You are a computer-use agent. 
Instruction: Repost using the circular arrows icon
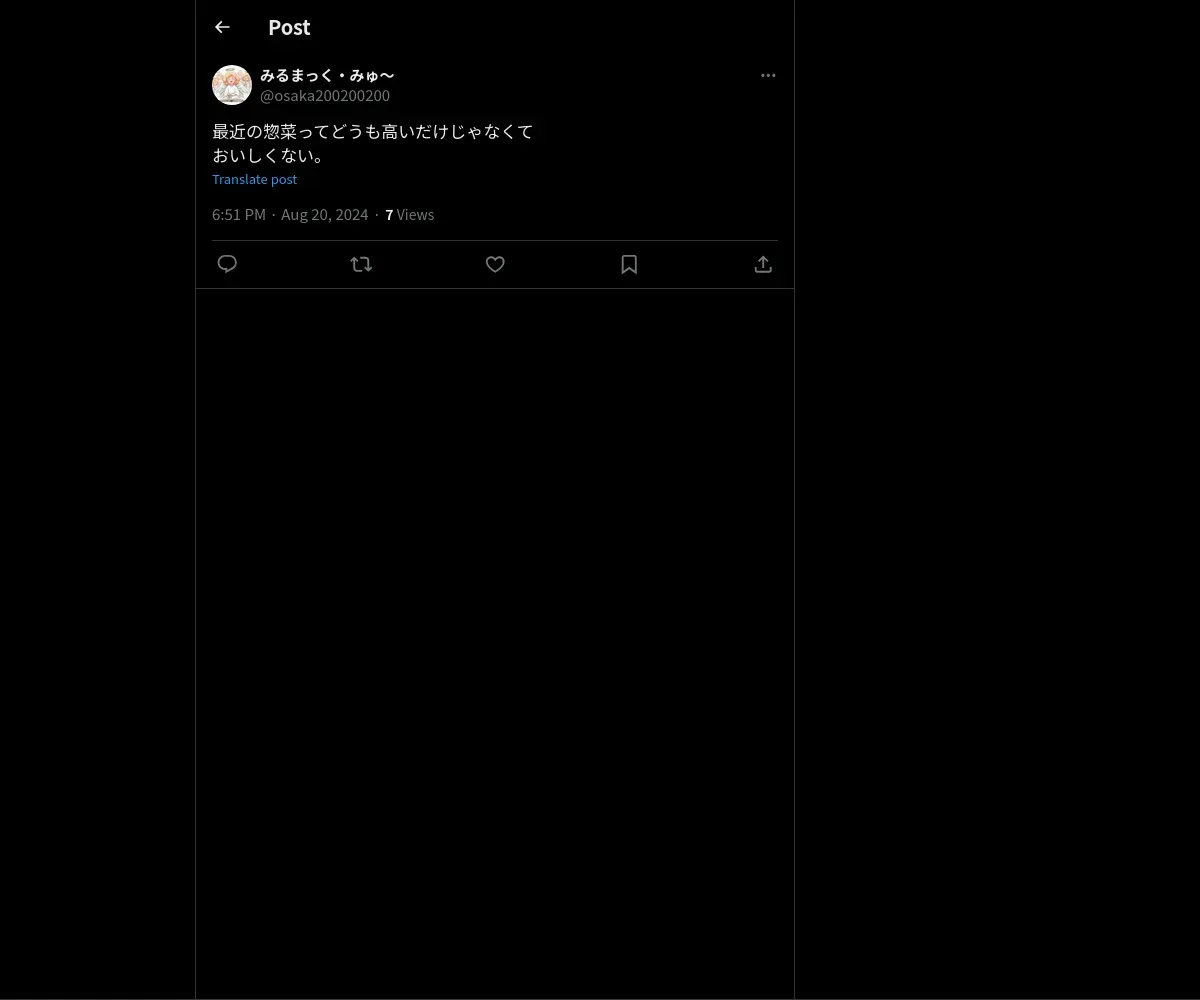361,264
